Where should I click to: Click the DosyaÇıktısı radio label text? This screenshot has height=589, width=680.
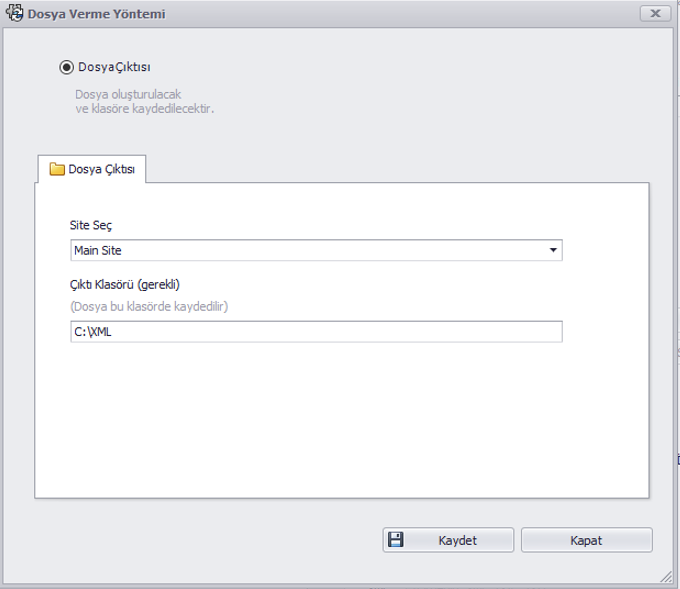114,67
